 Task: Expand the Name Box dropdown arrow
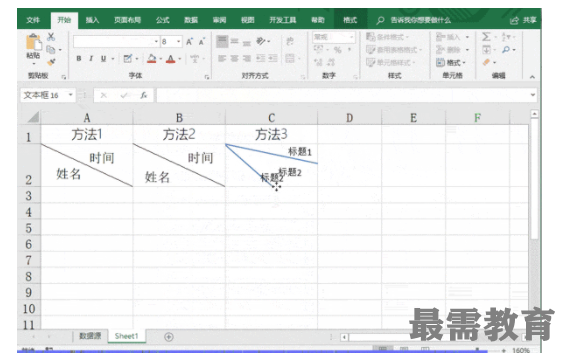click(x=70, y=95)
